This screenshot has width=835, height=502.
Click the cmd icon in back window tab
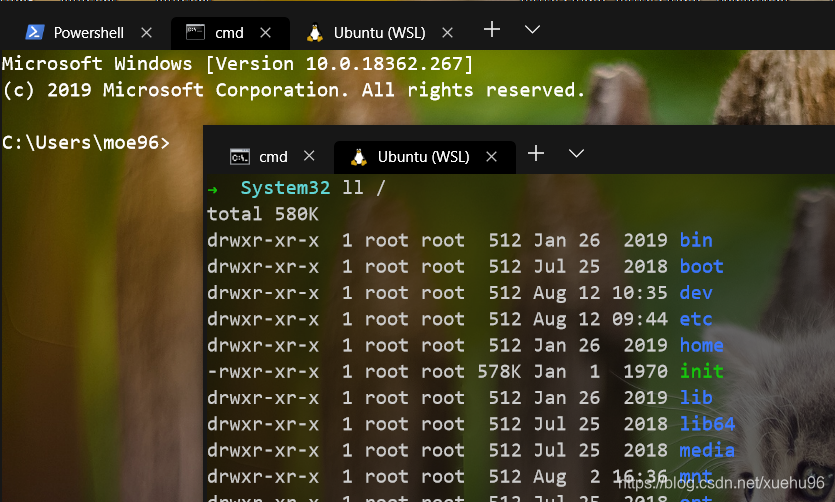pos(195,32)
